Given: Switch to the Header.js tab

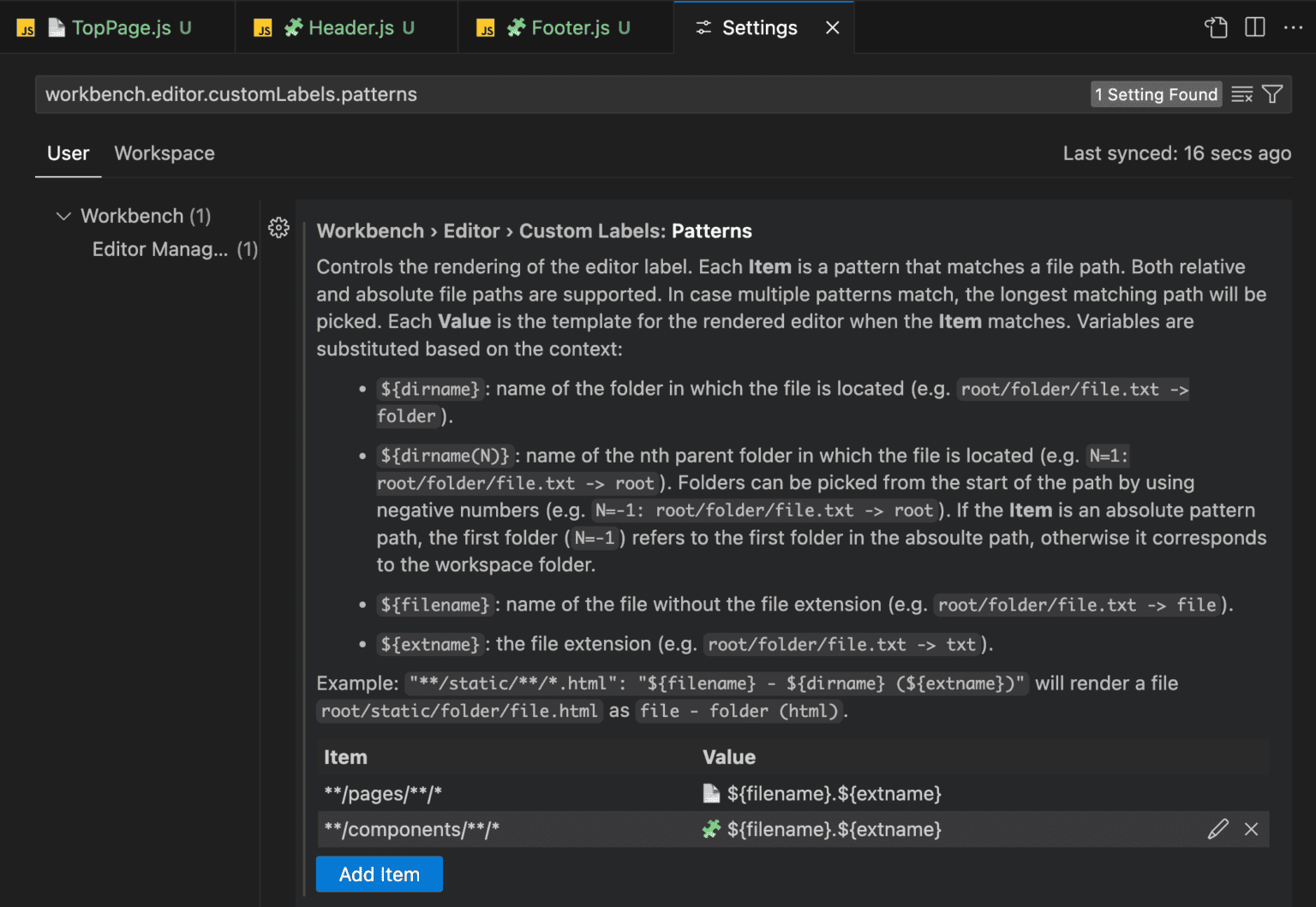Looking at the screenshot, I should (350, 28).
